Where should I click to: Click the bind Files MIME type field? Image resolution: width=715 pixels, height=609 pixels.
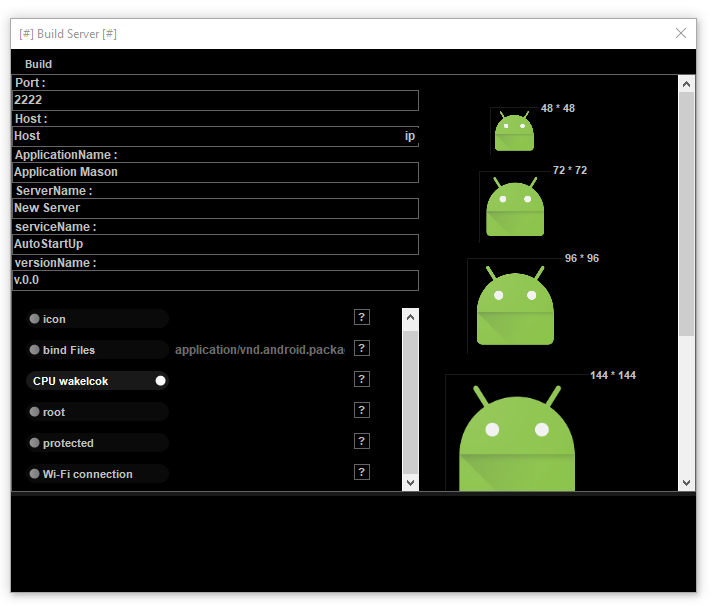pos(260,350)
